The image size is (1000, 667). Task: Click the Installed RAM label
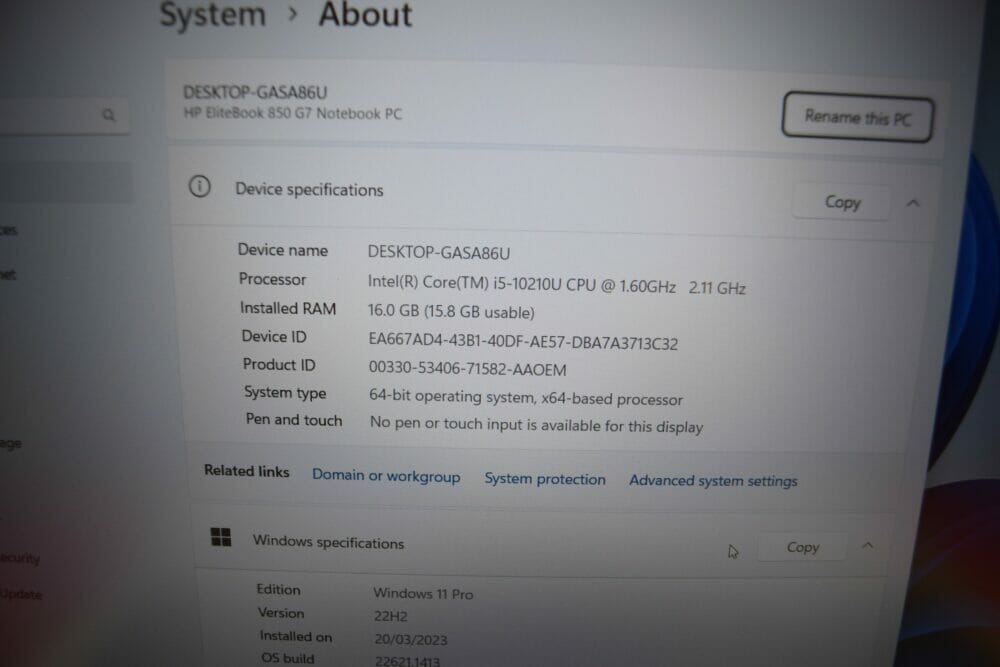click(x=288, y=308)
